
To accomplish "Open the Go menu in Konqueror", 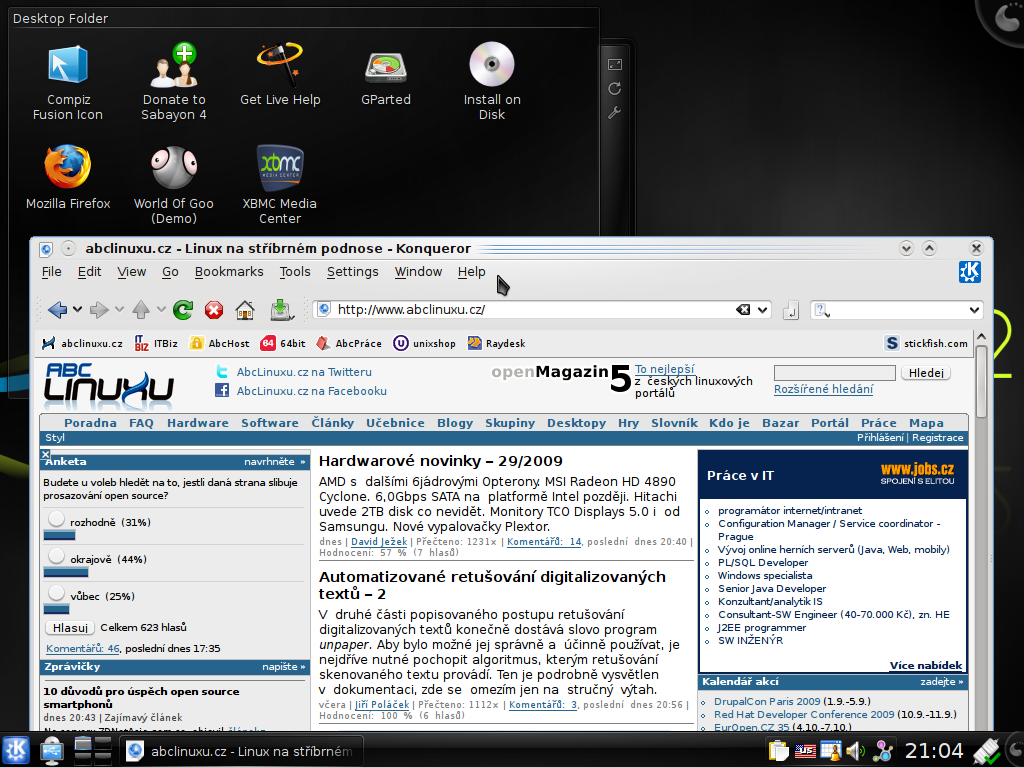I will [170, 272].
